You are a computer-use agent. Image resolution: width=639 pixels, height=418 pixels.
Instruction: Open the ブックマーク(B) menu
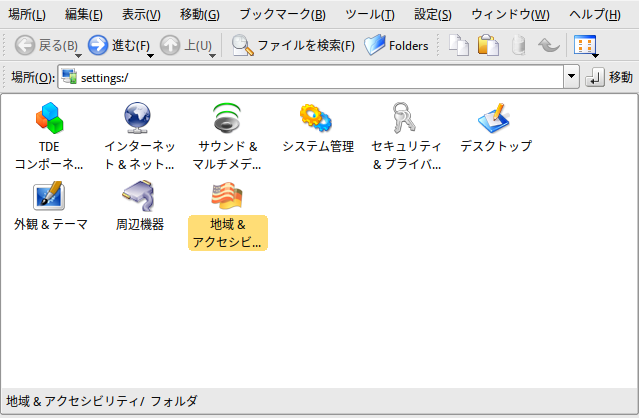pos(282,15)
